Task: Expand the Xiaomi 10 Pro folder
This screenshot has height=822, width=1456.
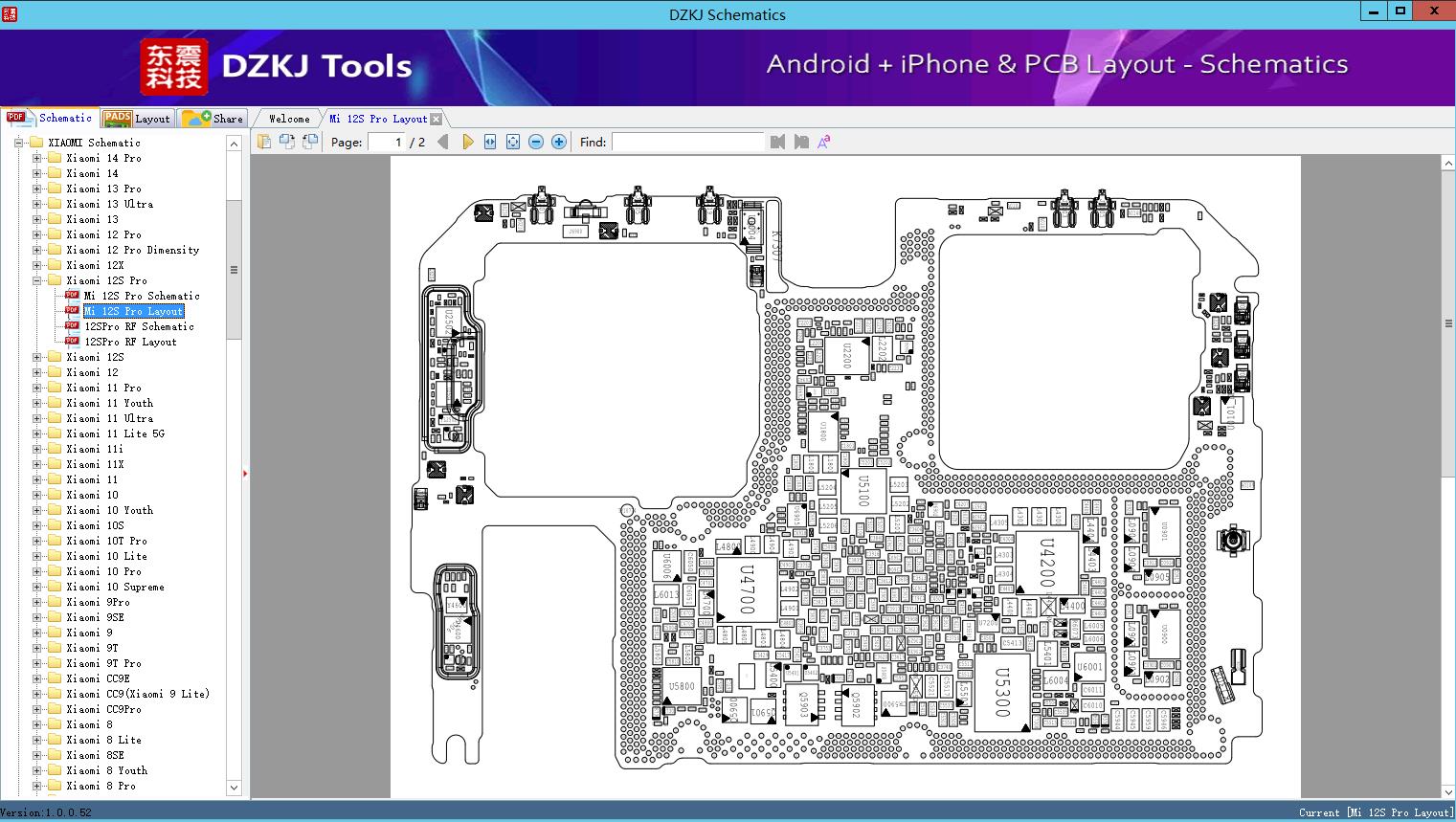Action: tap(36, 571)
